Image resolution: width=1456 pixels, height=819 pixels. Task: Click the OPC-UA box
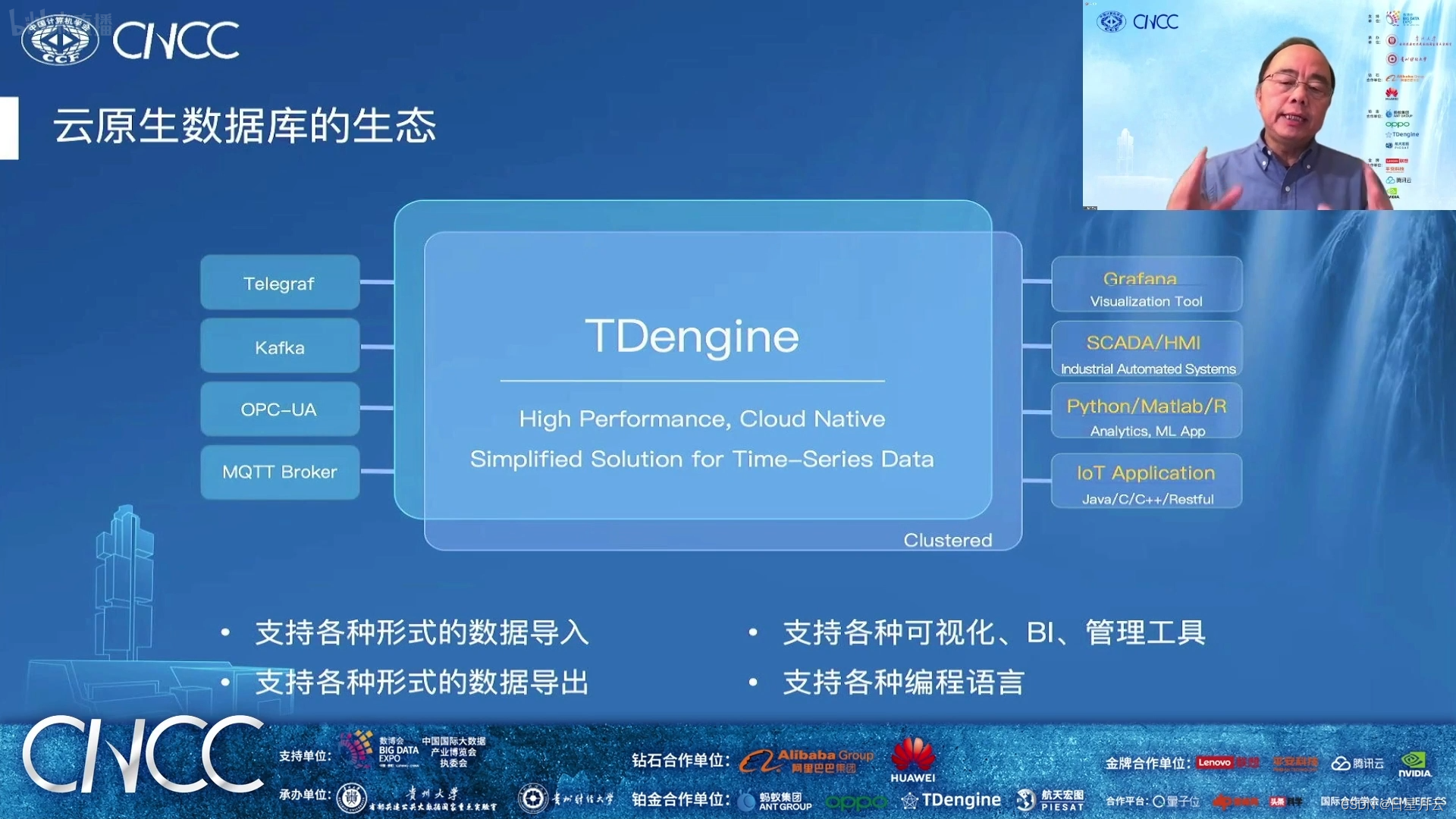click(x=280, y=409)
